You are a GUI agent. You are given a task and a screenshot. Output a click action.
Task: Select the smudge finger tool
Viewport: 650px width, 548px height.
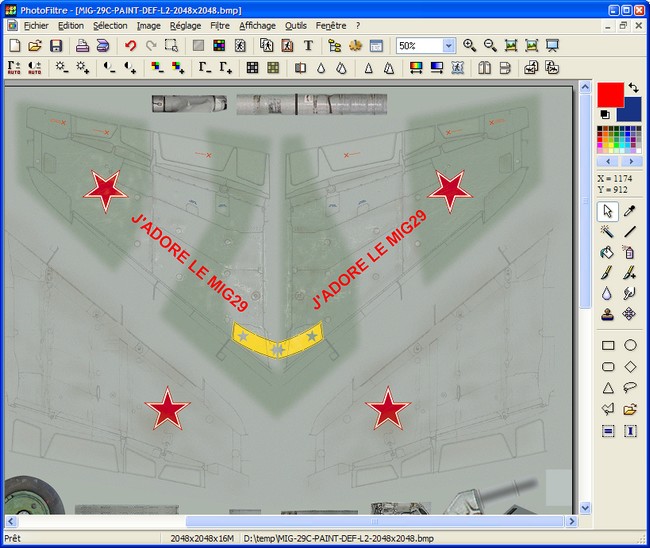(629, 293)
